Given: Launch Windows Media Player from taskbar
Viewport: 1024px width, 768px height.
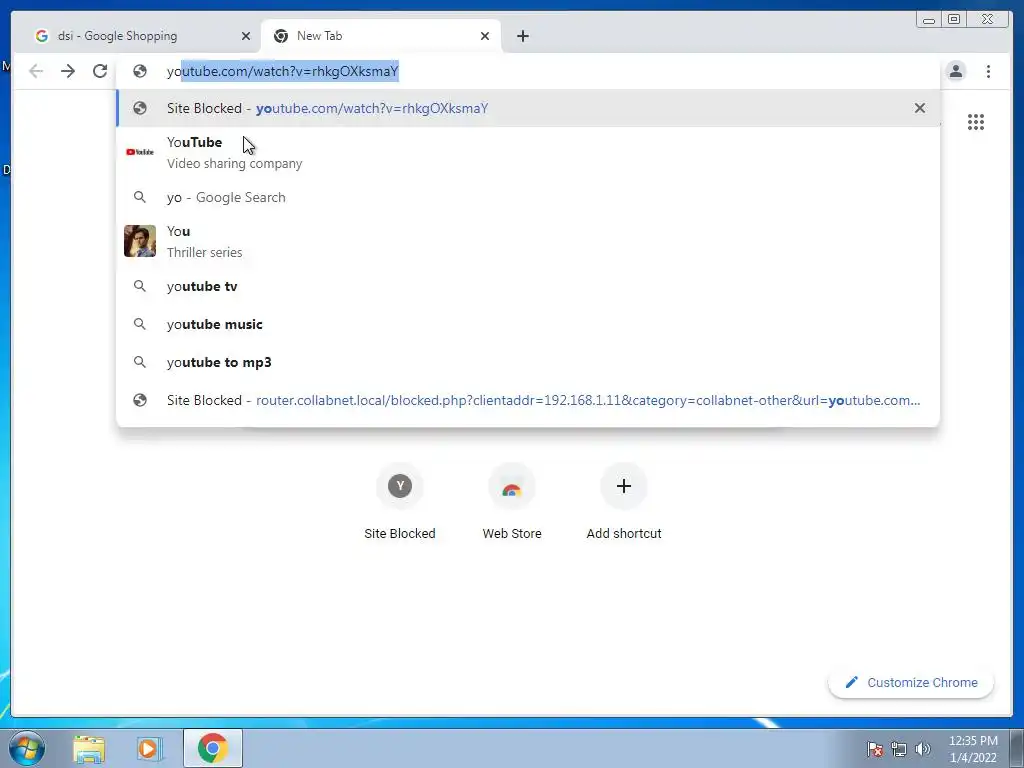Looking at the screenshot, I should 149,749.
